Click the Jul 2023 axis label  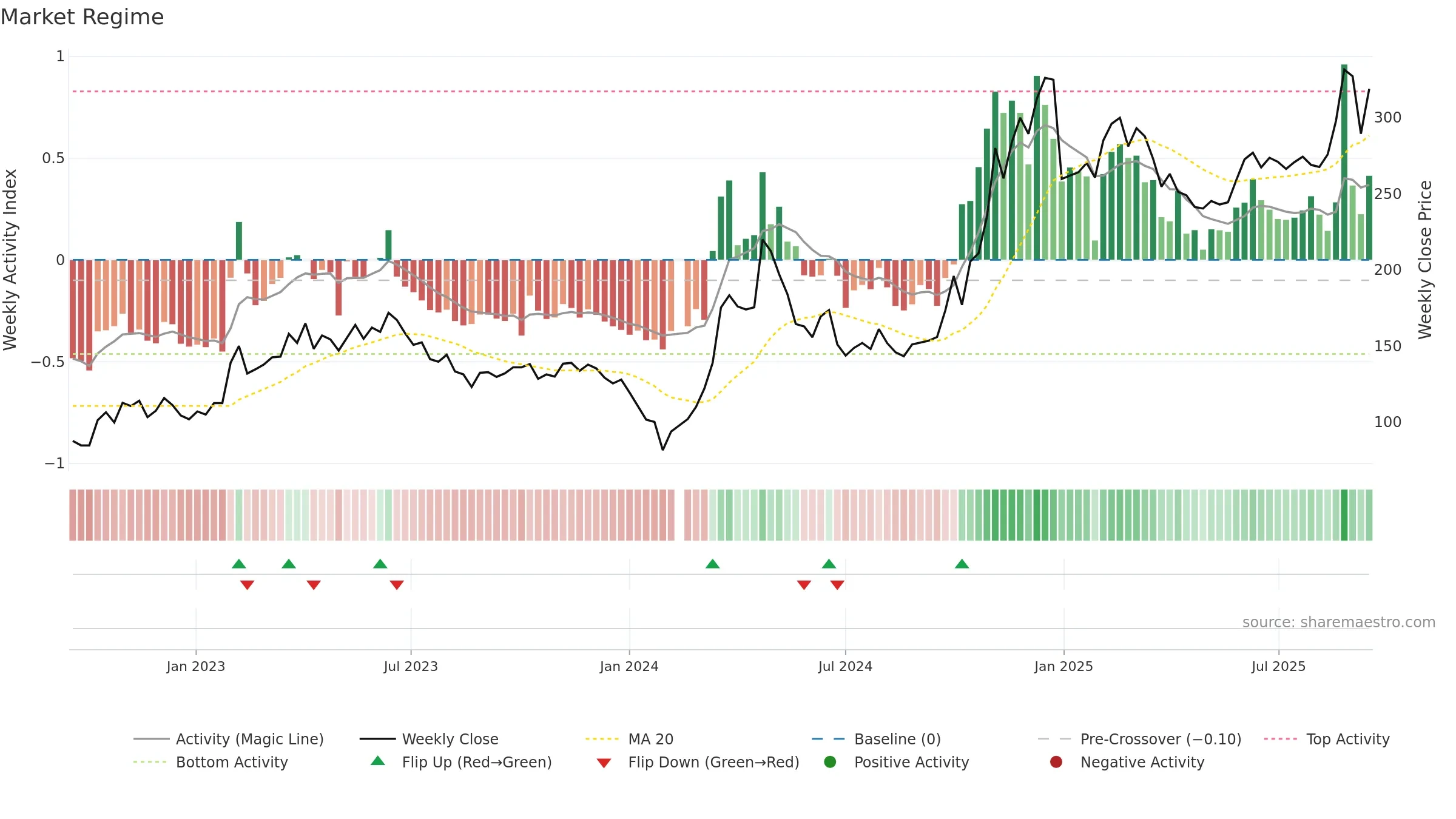coord(411,666)
